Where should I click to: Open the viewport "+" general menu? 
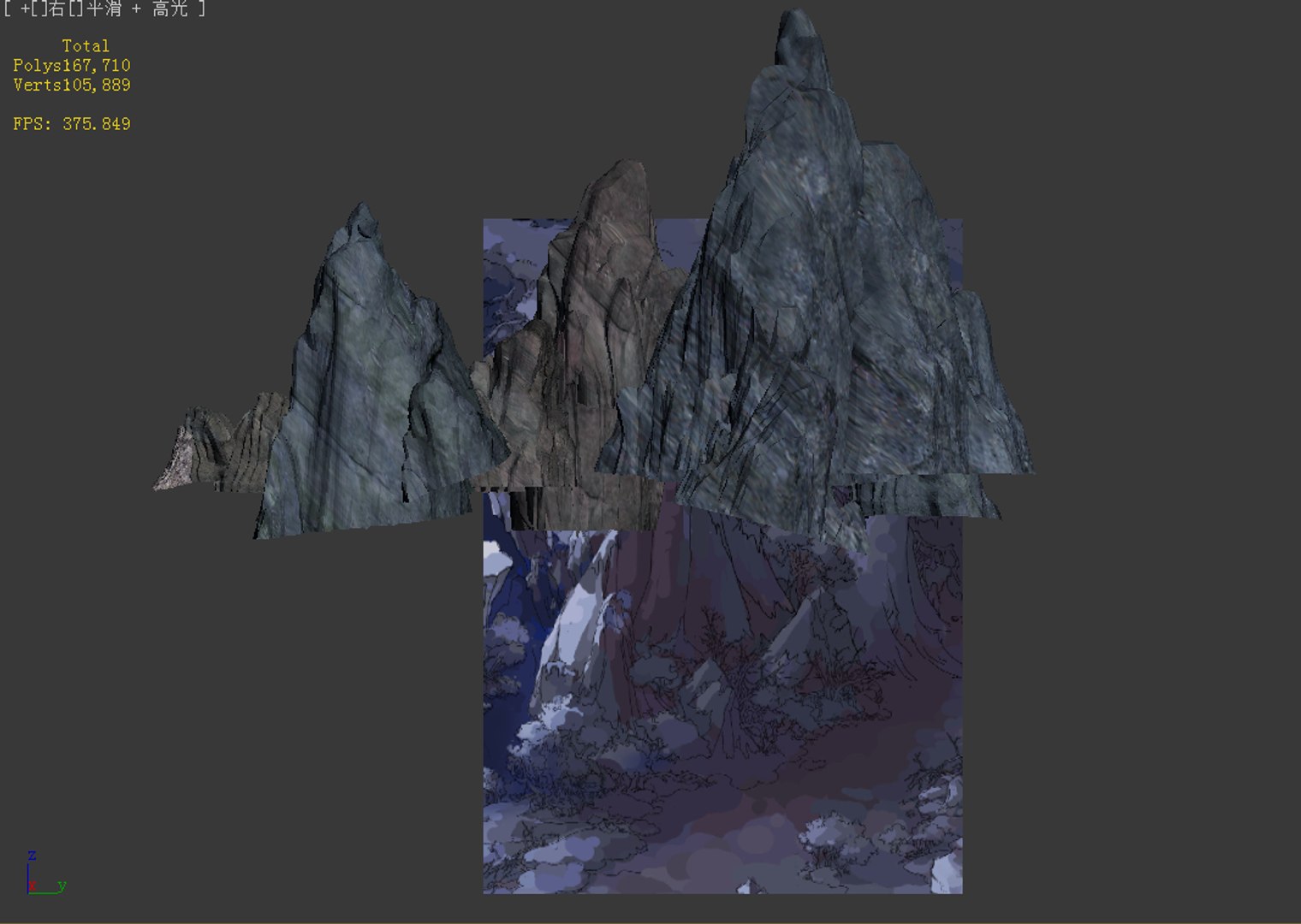click(x=25, y=9)
